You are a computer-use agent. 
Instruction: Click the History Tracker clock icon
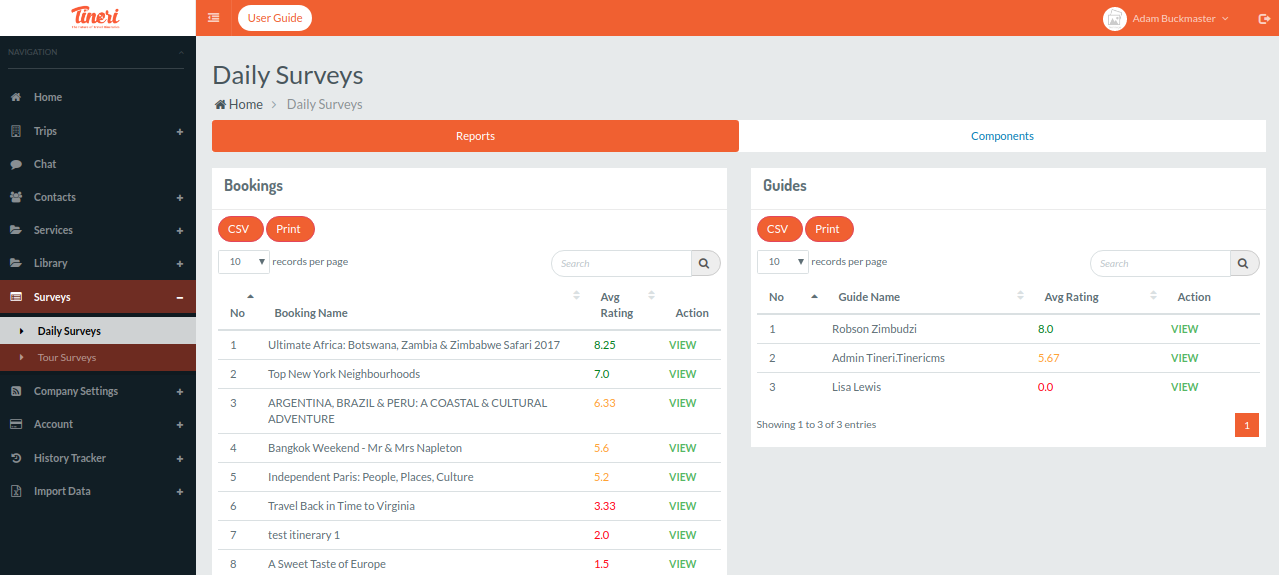click(16, 458)
